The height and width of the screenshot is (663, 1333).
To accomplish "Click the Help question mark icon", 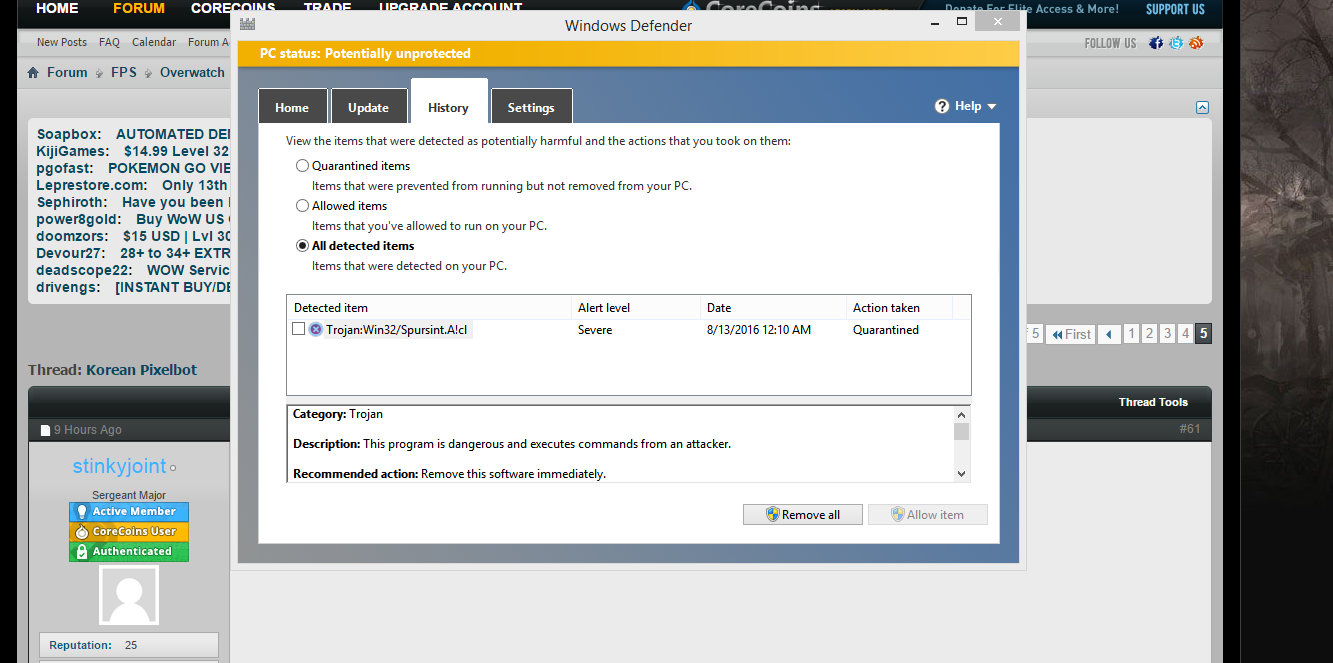I will tap(942, 106).
